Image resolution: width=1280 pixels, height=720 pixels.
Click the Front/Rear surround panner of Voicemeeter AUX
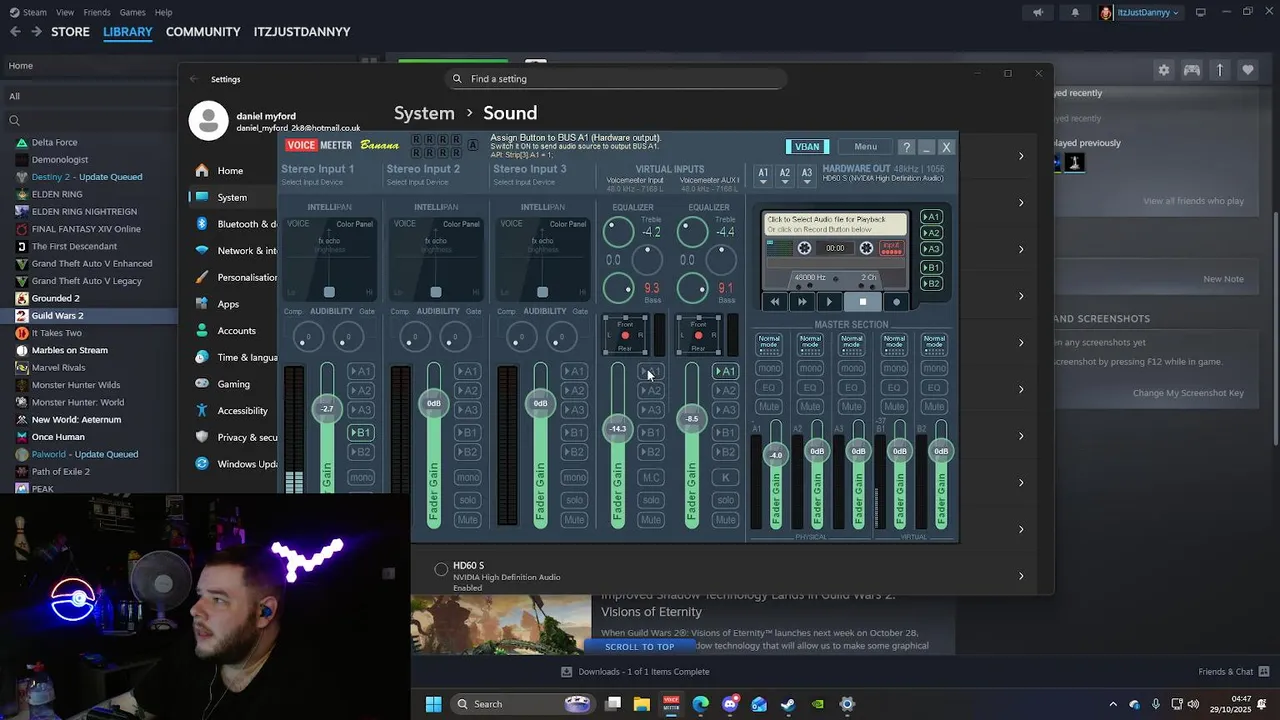698,335
